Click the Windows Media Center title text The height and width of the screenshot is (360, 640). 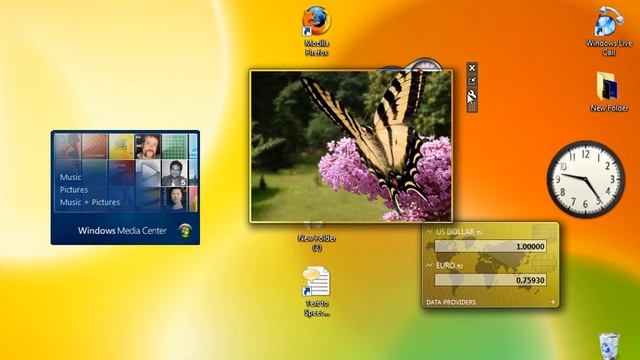coord(122,231)
